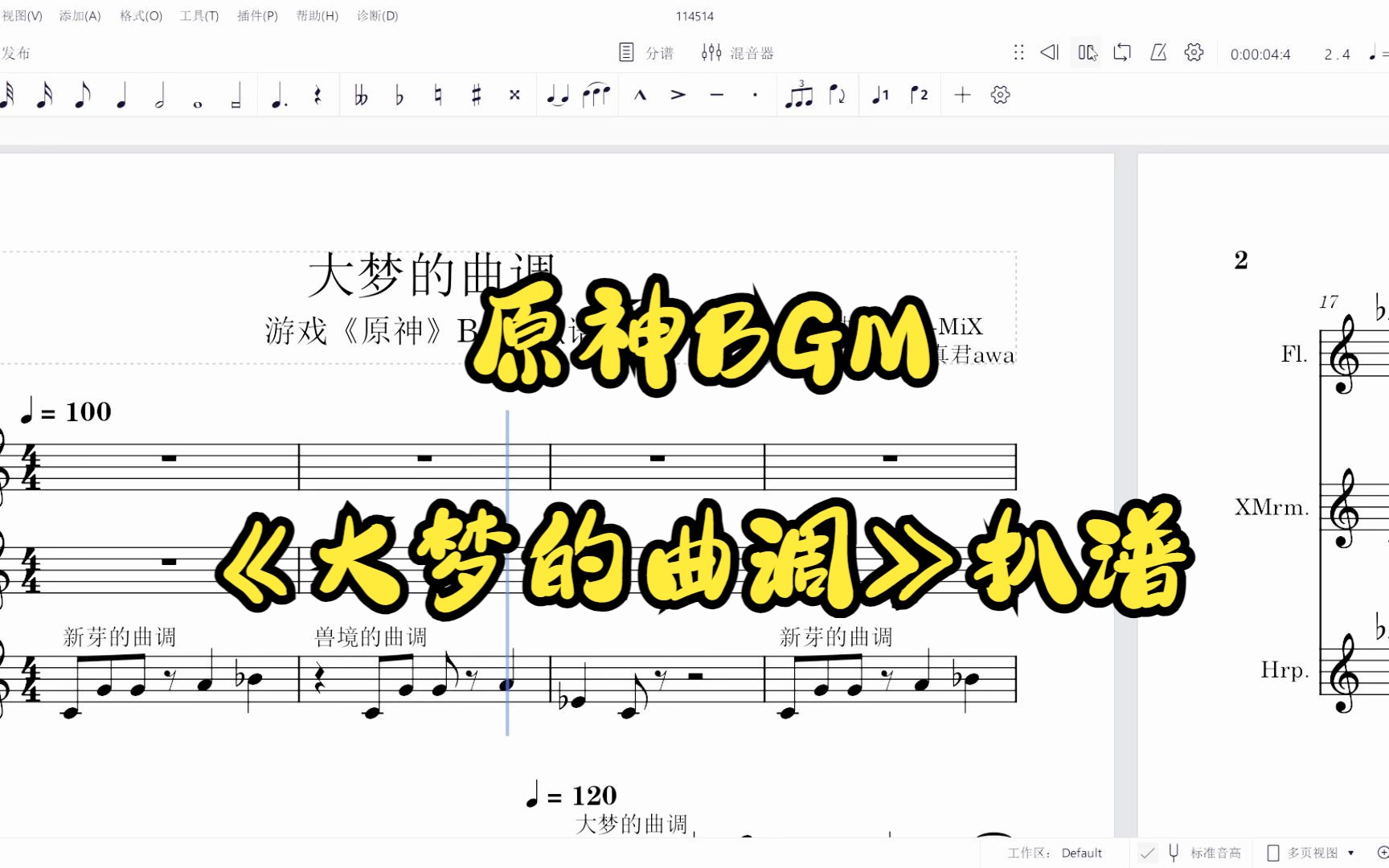The image size is (1389, 868).
Task: Add an accent articulation
Action: click(678, 95)
